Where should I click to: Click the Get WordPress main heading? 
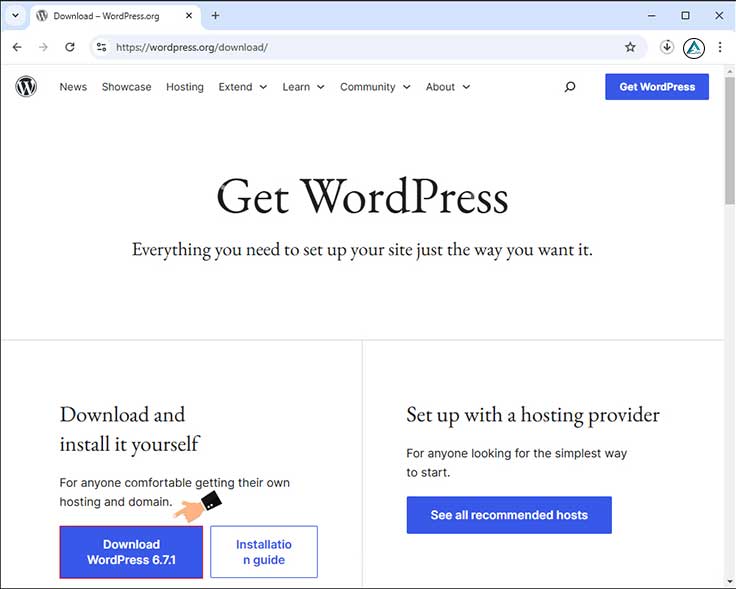[362, 198]
